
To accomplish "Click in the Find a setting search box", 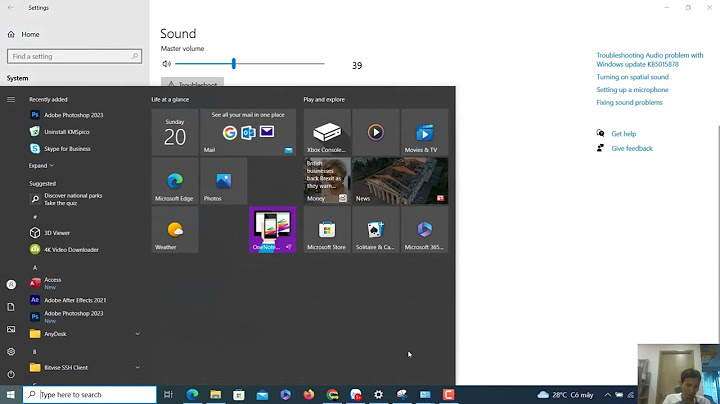I will (74, 56).
